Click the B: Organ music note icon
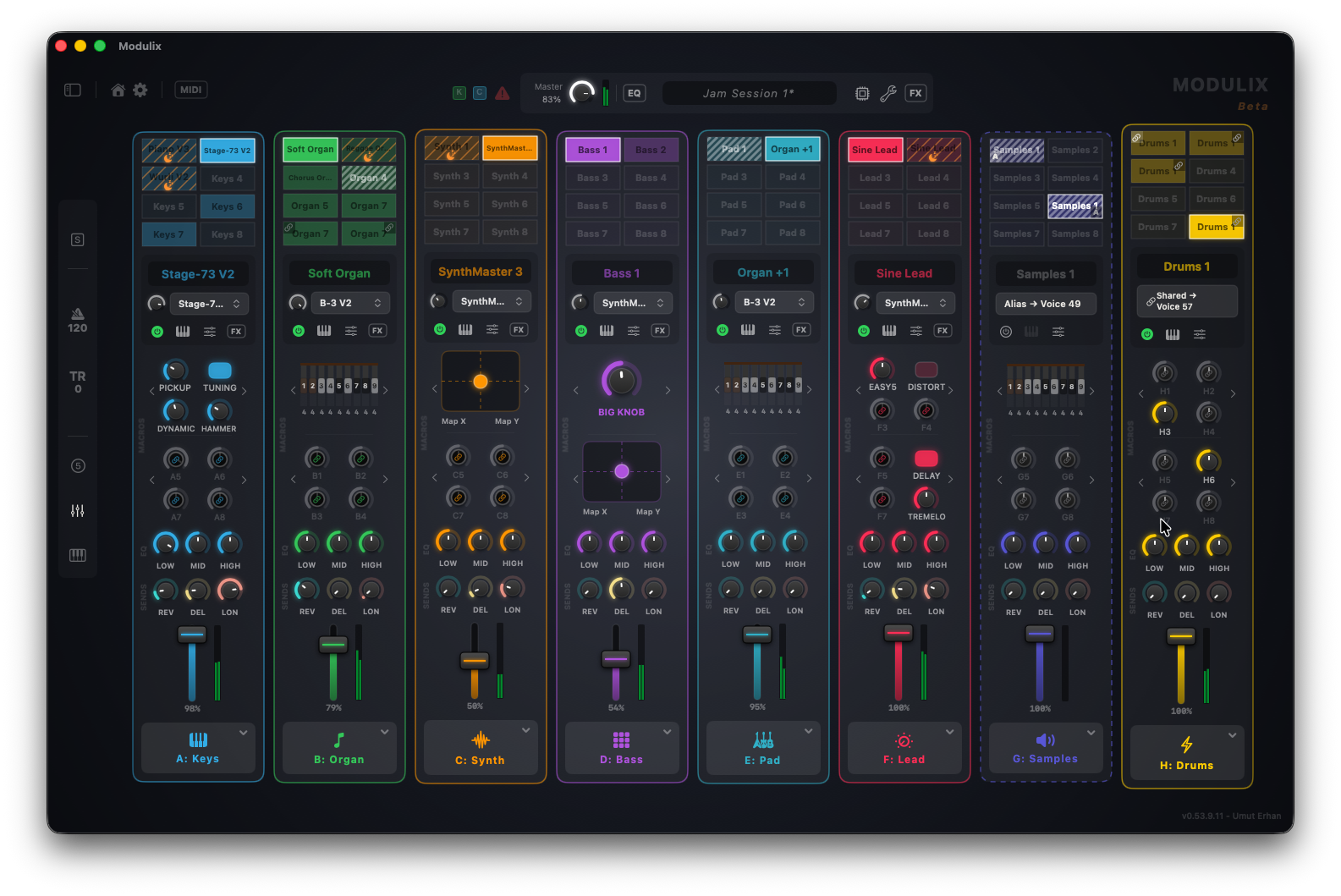Screen dimensions: 1341x896 (x=339, y=740)
